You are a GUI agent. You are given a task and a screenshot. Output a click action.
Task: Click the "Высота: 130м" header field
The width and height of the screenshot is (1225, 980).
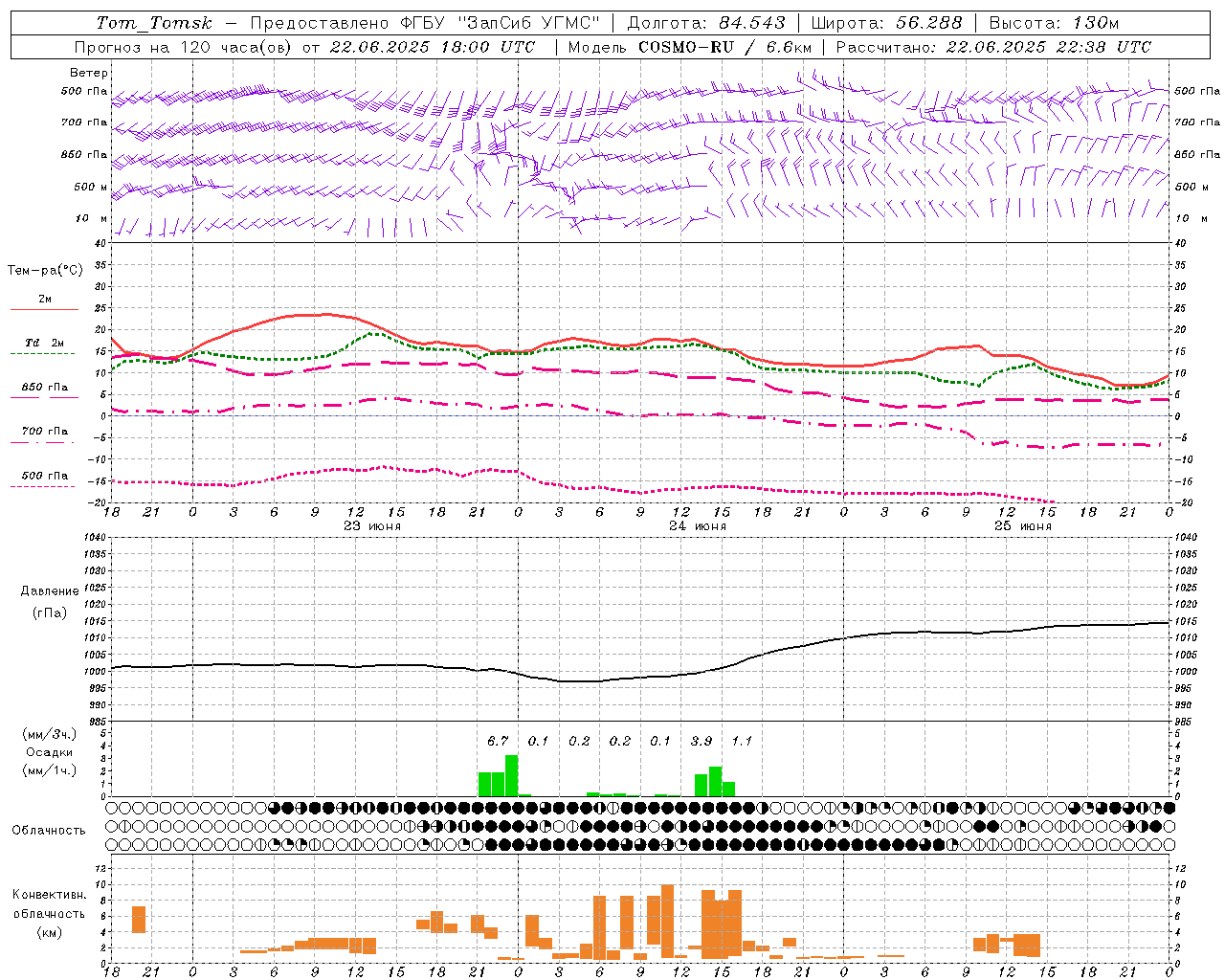(1054, 23)
